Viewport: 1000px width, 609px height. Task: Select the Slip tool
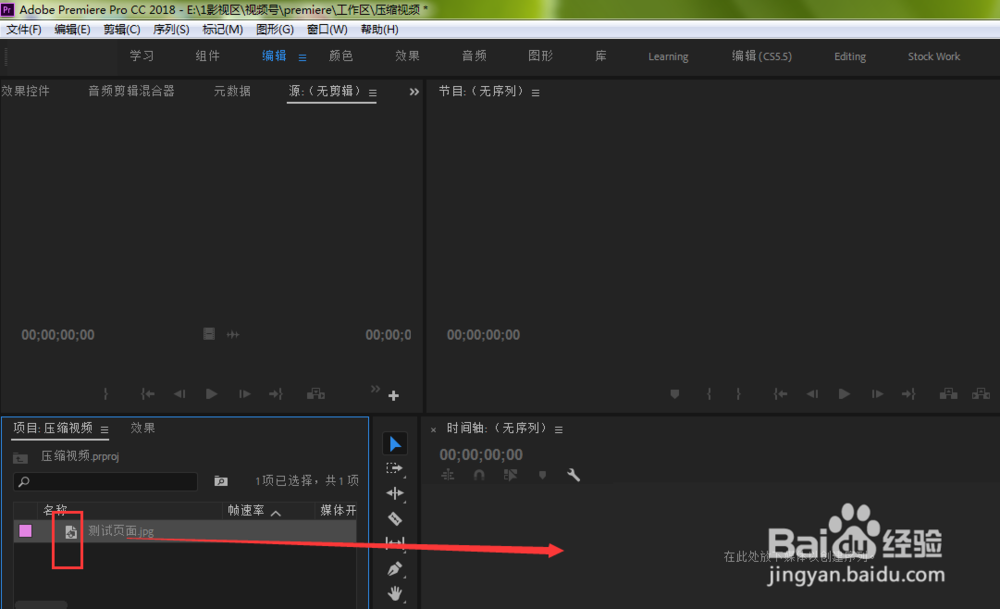point(395,543)
